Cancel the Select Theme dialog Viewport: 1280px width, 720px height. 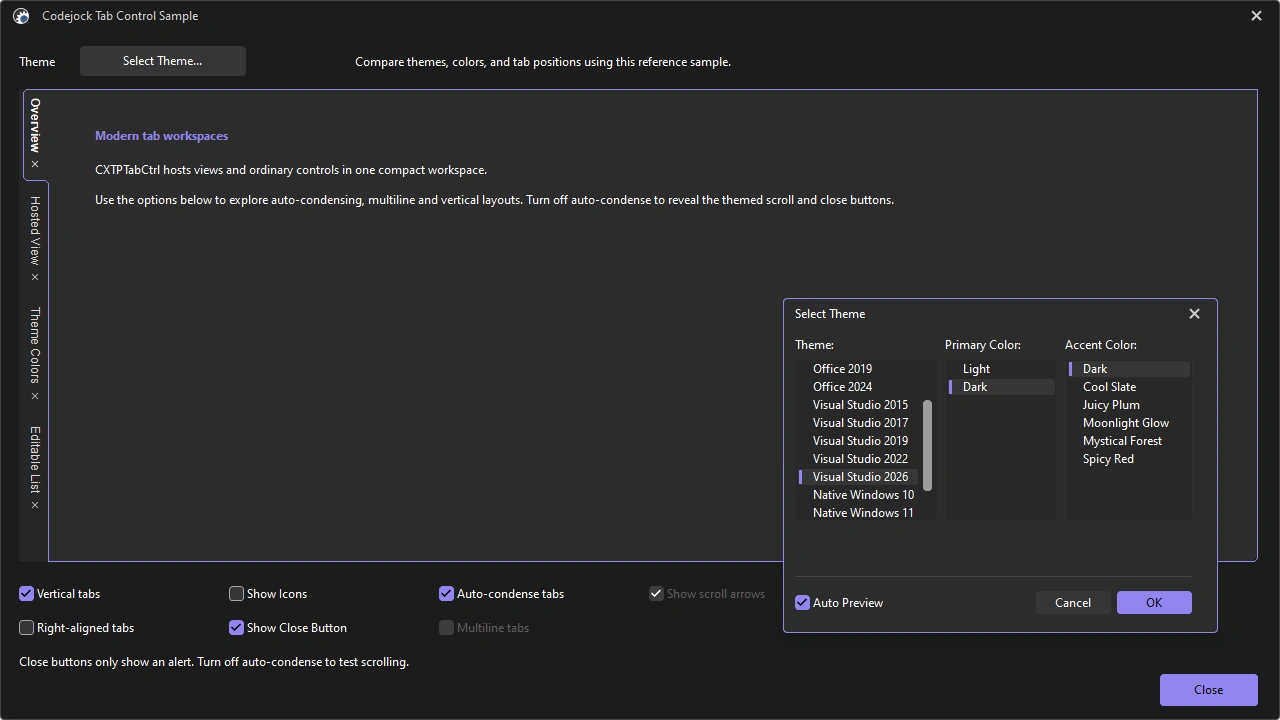click(1073, 603)
